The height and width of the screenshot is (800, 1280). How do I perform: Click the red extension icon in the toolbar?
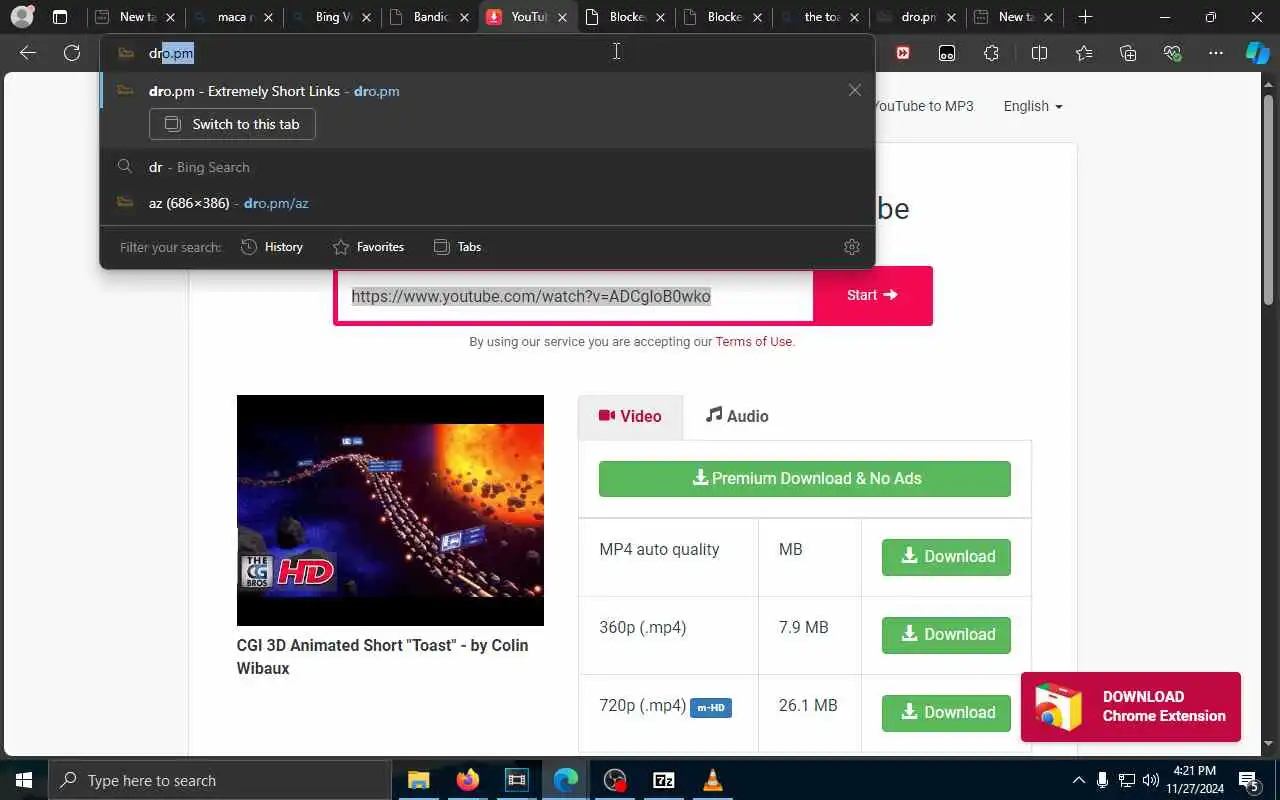click(x=903, y=53)
